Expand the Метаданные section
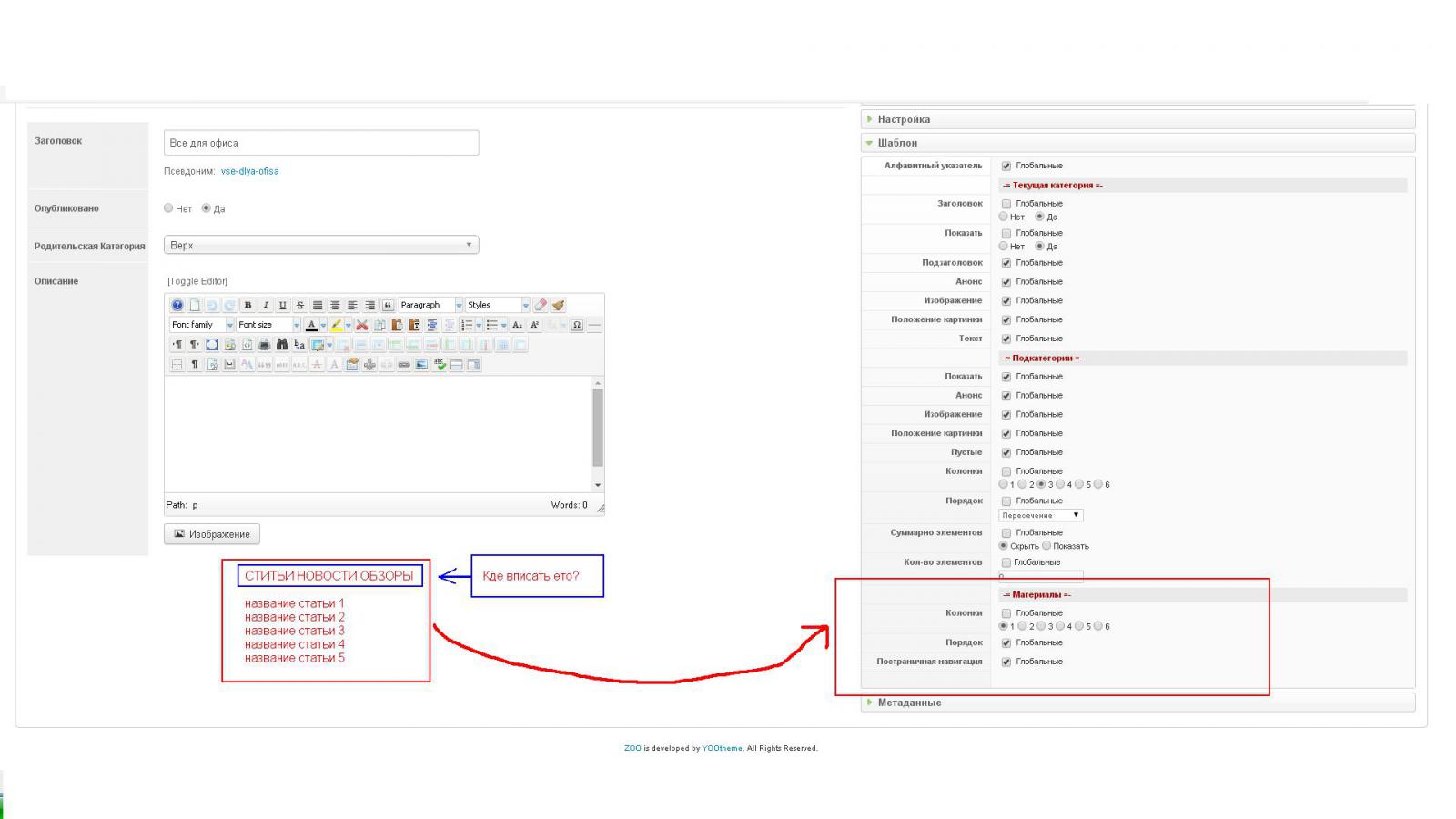The image size is (1456, 819). tap(909, 703)
